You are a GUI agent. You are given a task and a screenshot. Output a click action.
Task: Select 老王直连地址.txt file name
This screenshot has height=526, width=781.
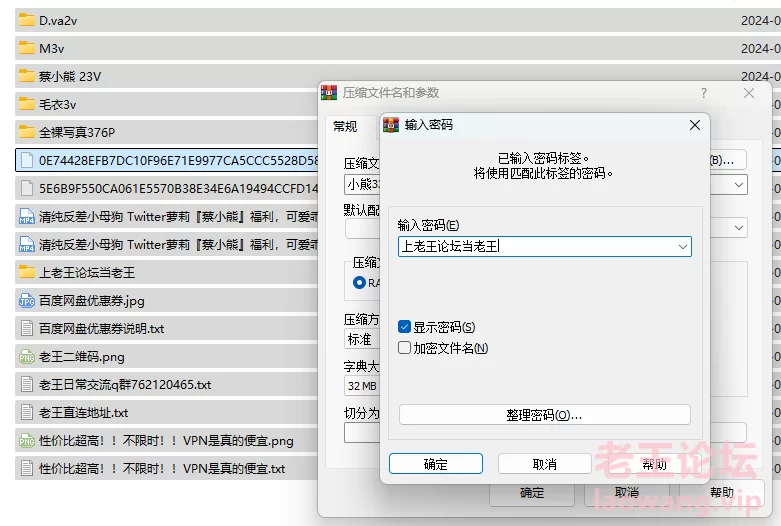click(x=84, y=412)
